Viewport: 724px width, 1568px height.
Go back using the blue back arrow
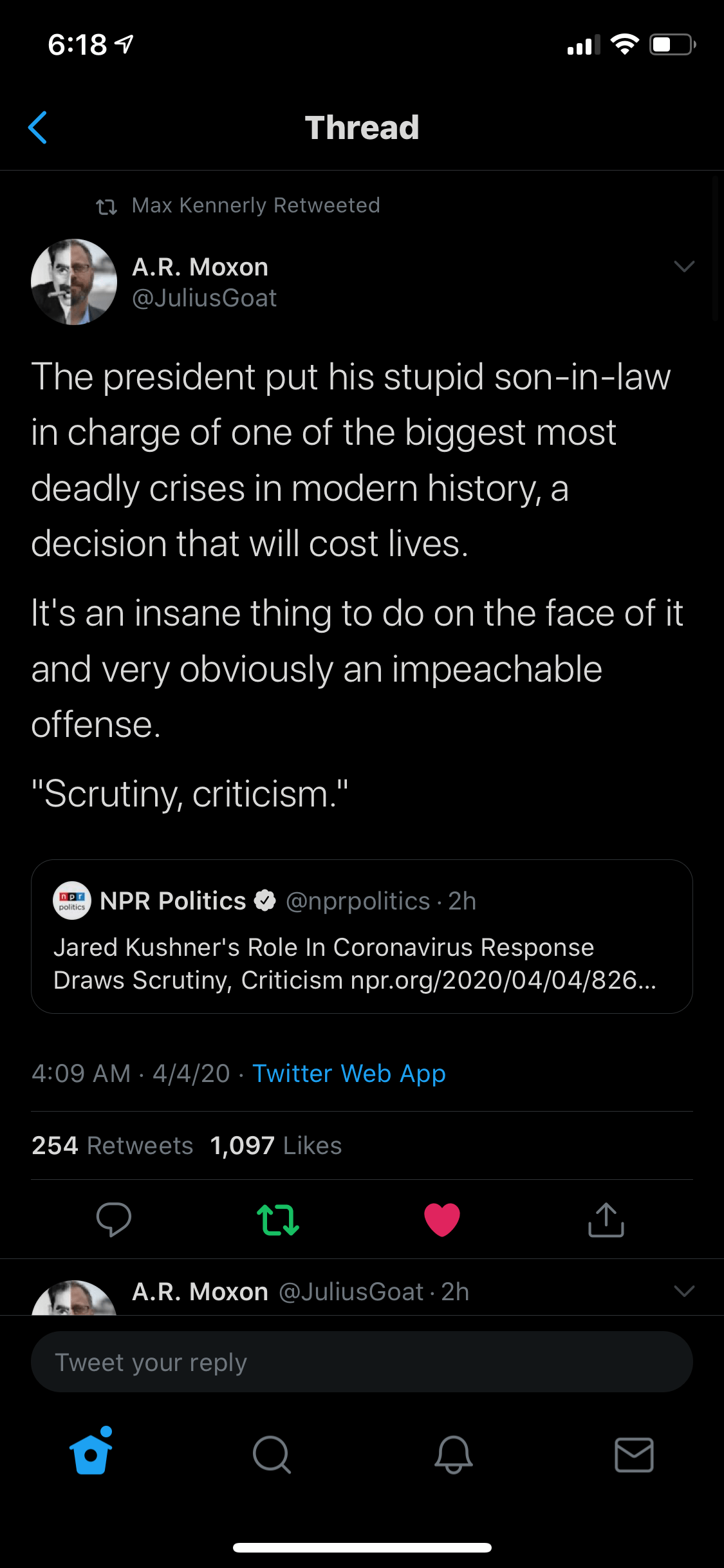(38, 127)
